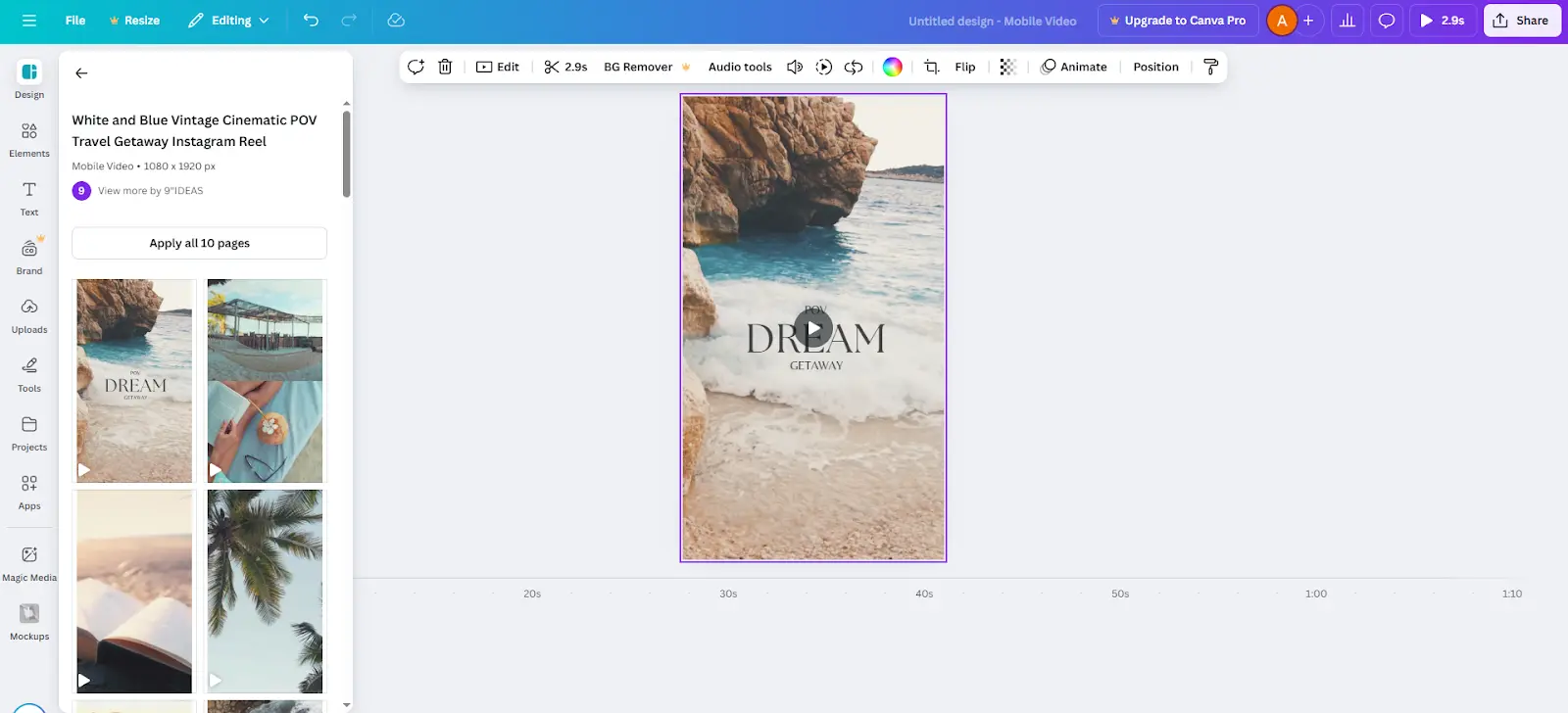Click the 30s timeline marker
This screenshot has height=713, width=1568.
[728, 594]
